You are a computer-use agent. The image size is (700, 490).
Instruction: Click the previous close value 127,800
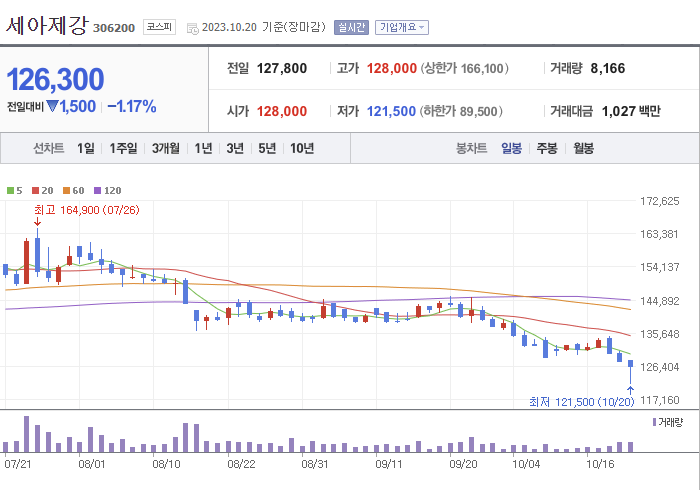tap(282, 68)
